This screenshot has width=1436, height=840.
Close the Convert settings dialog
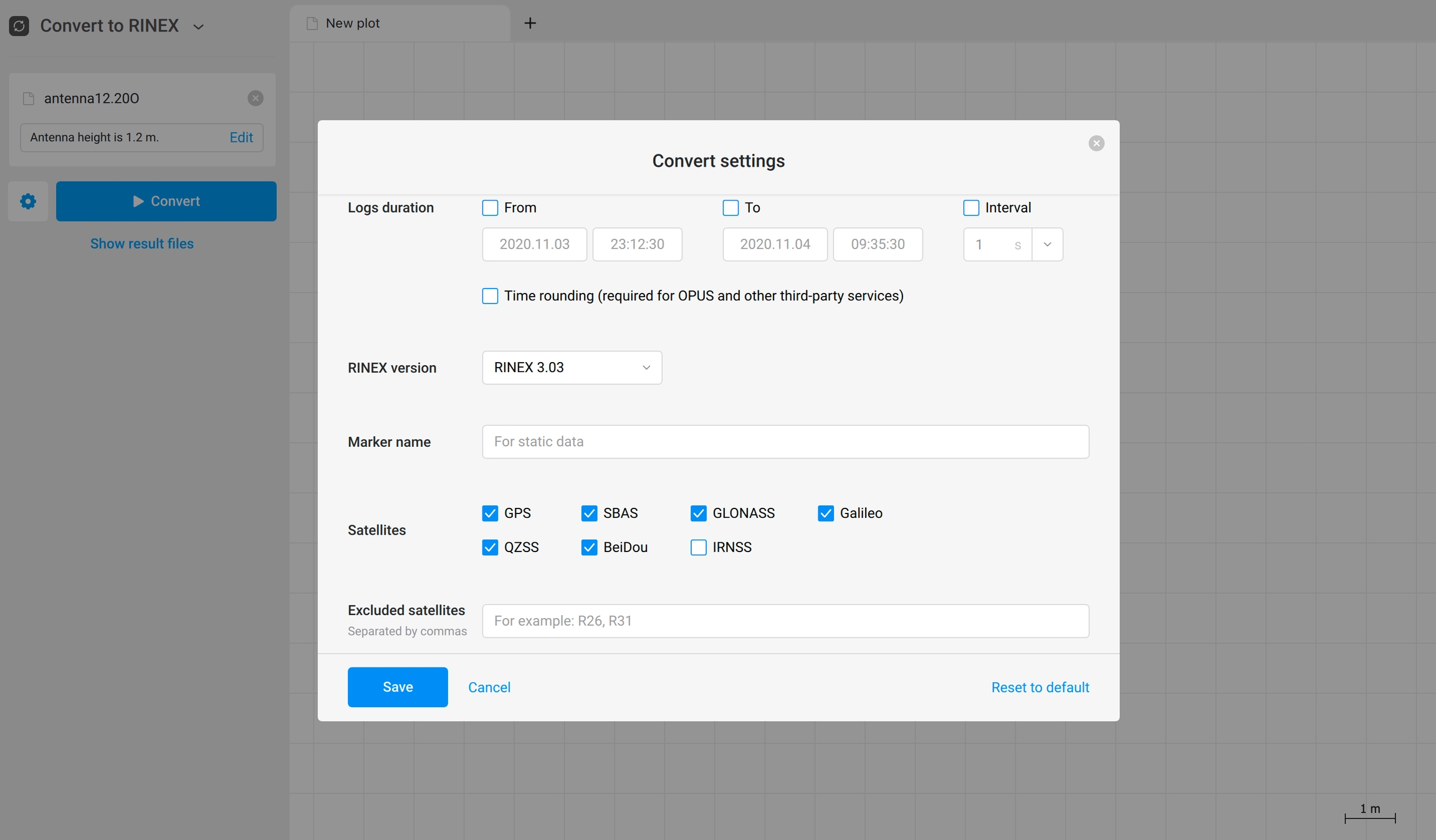(1096, 143)
